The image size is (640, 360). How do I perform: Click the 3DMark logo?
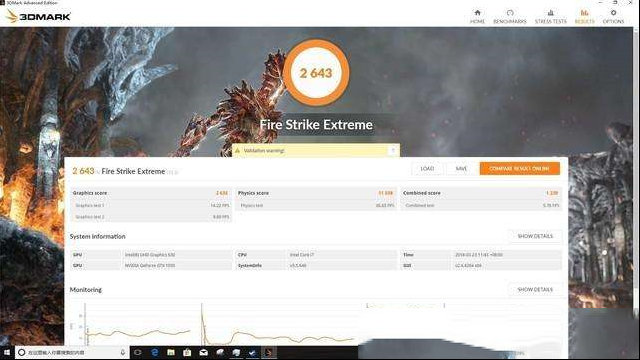point(38,16)
